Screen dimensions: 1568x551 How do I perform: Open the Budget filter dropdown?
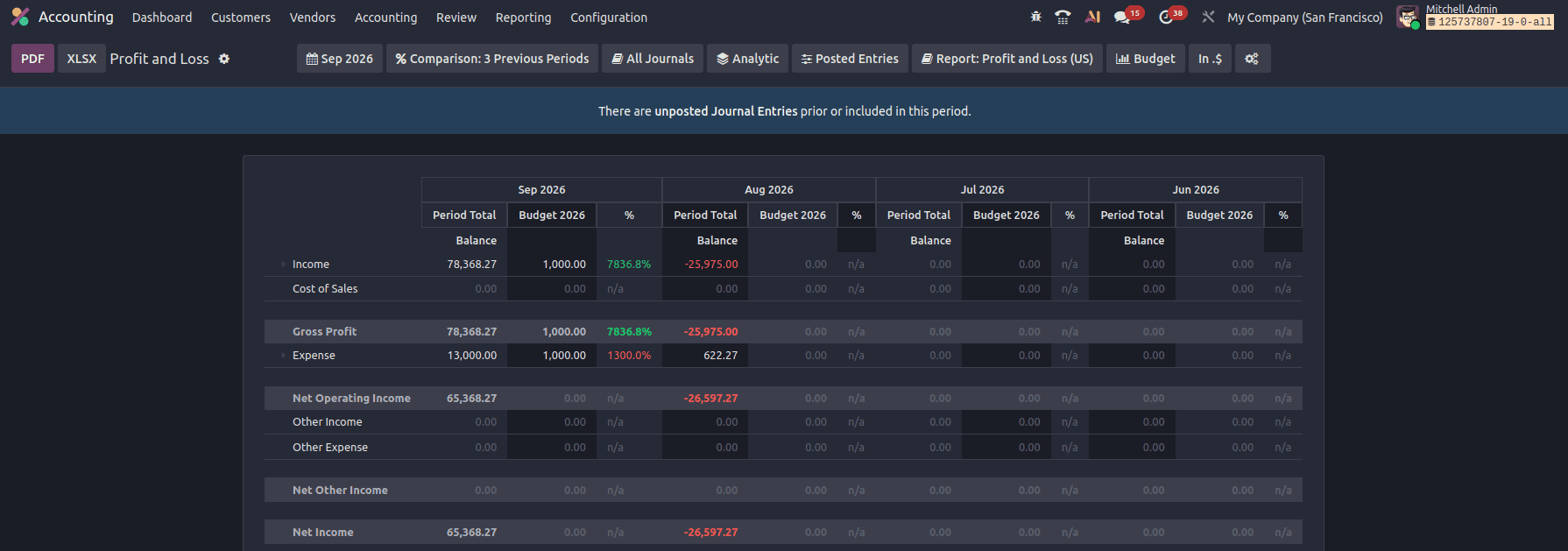click(x=1146, y=59)
